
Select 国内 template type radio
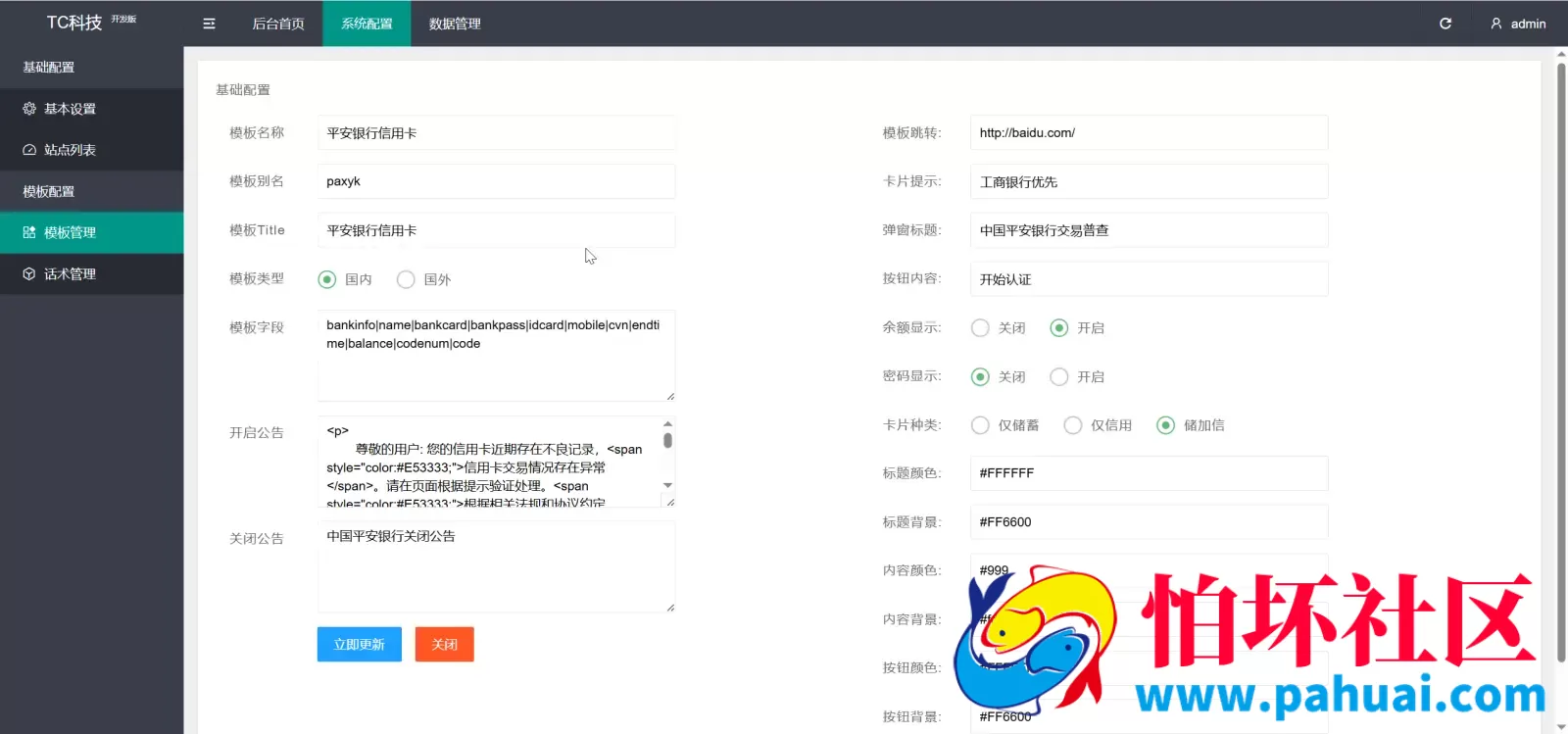(327, 279)
